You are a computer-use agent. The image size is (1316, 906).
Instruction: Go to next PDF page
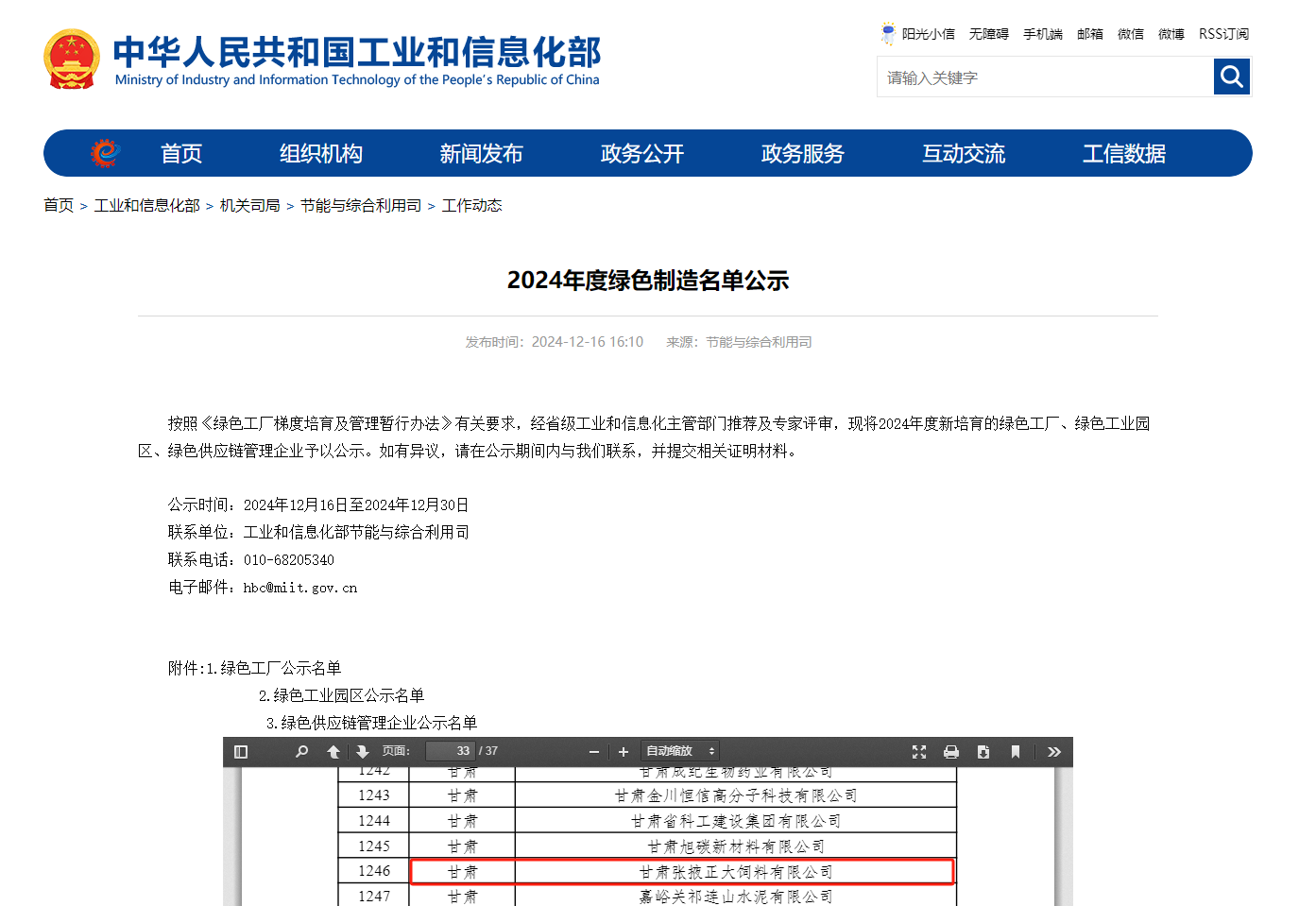click(x=363, y=752)
